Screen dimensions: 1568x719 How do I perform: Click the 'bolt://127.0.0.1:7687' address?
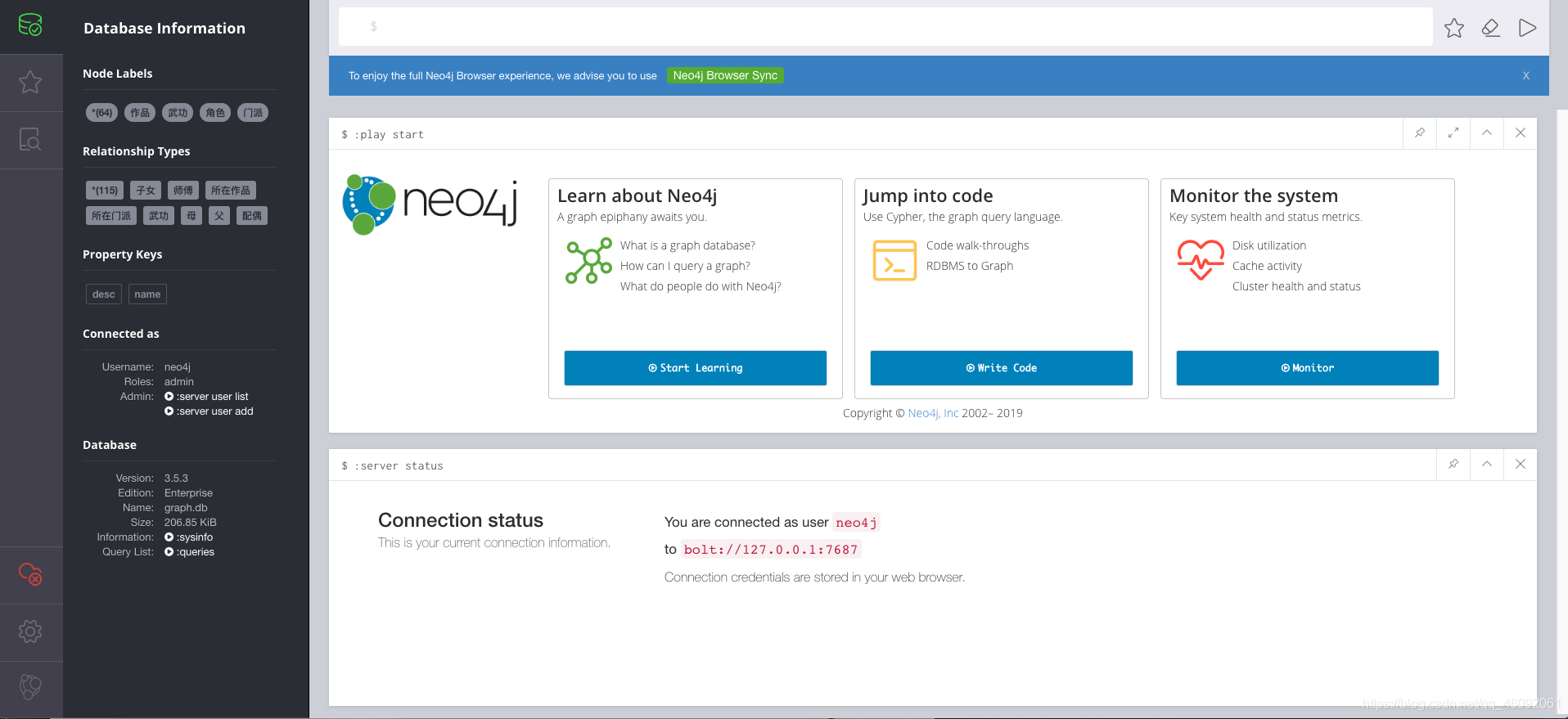click(771, 550)
